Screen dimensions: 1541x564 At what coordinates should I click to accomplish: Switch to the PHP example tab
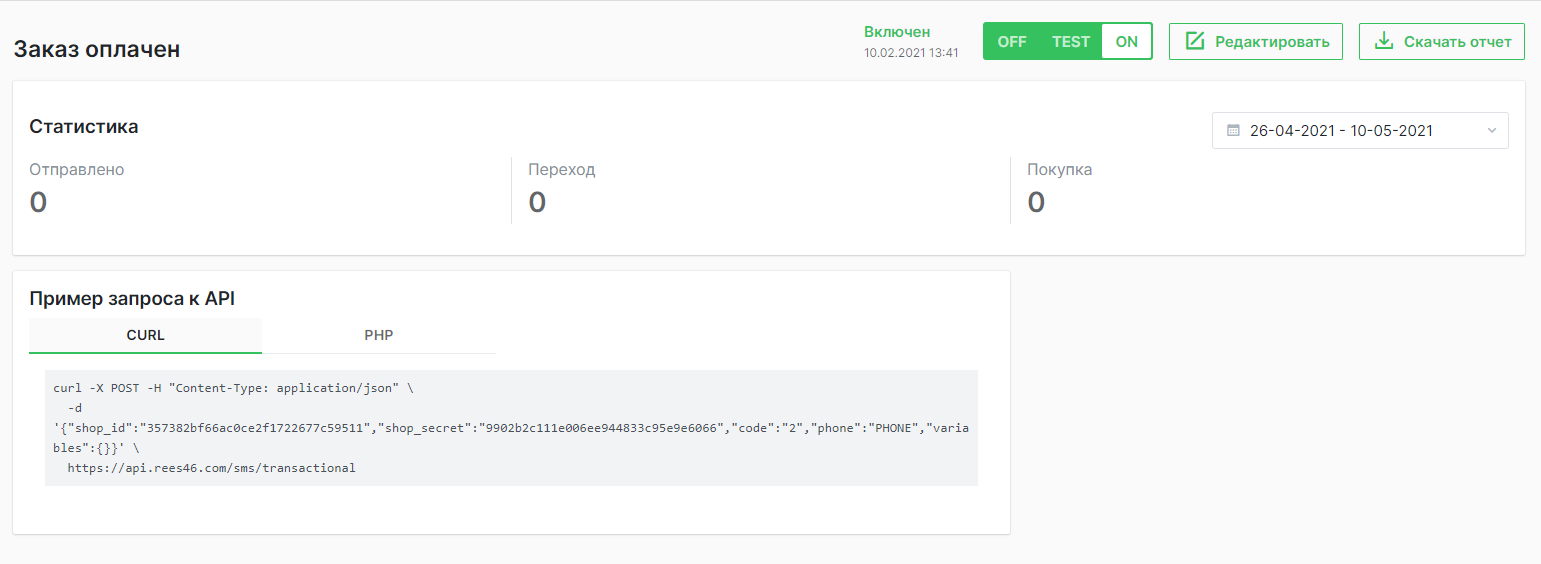click(379, 335)
